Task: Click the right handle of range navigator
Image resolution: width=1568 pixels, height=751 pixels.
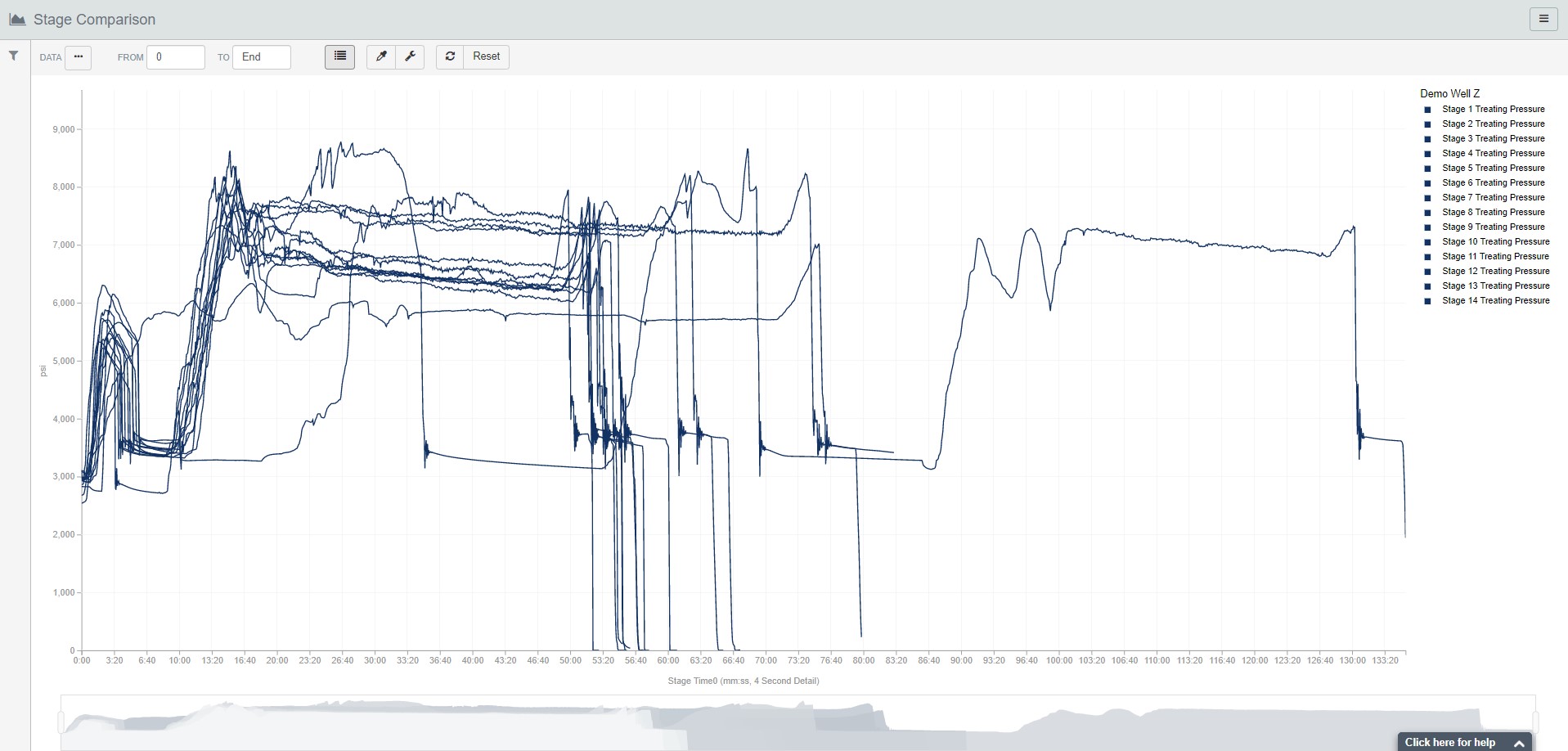Action: (x=1535, y=722)
